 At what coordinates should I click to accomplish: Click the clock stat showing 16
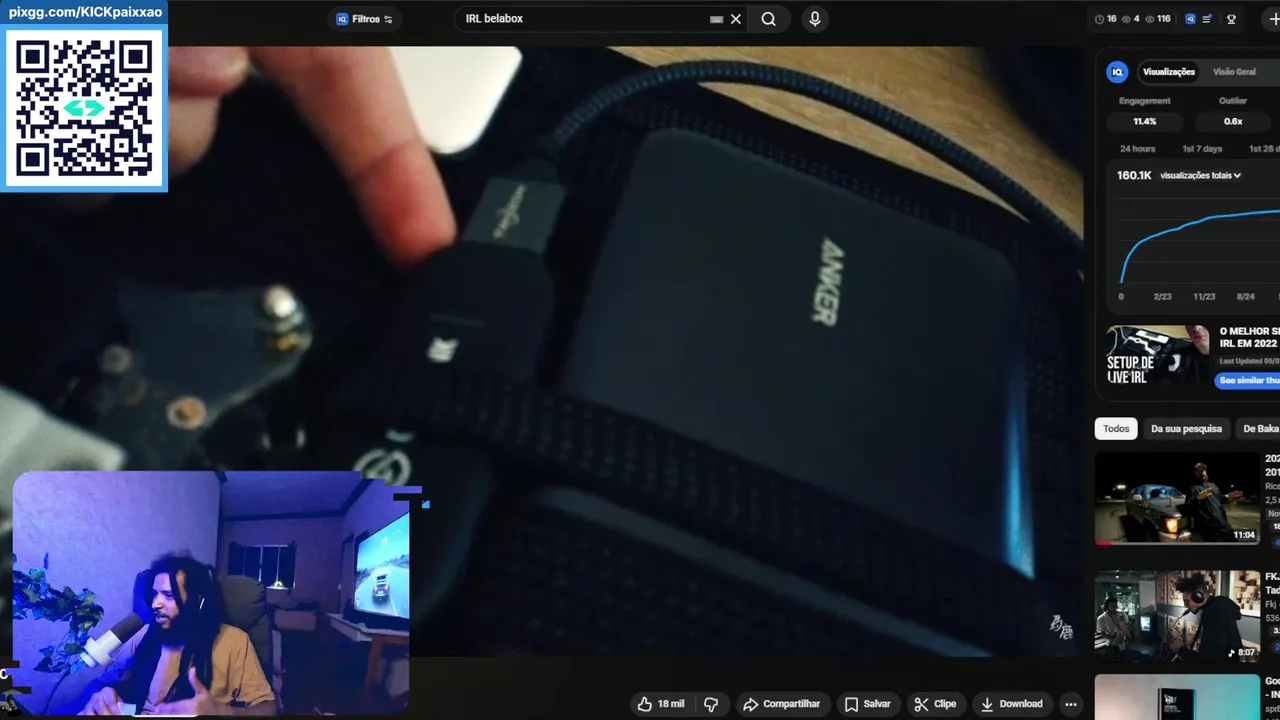(1105, 19)
